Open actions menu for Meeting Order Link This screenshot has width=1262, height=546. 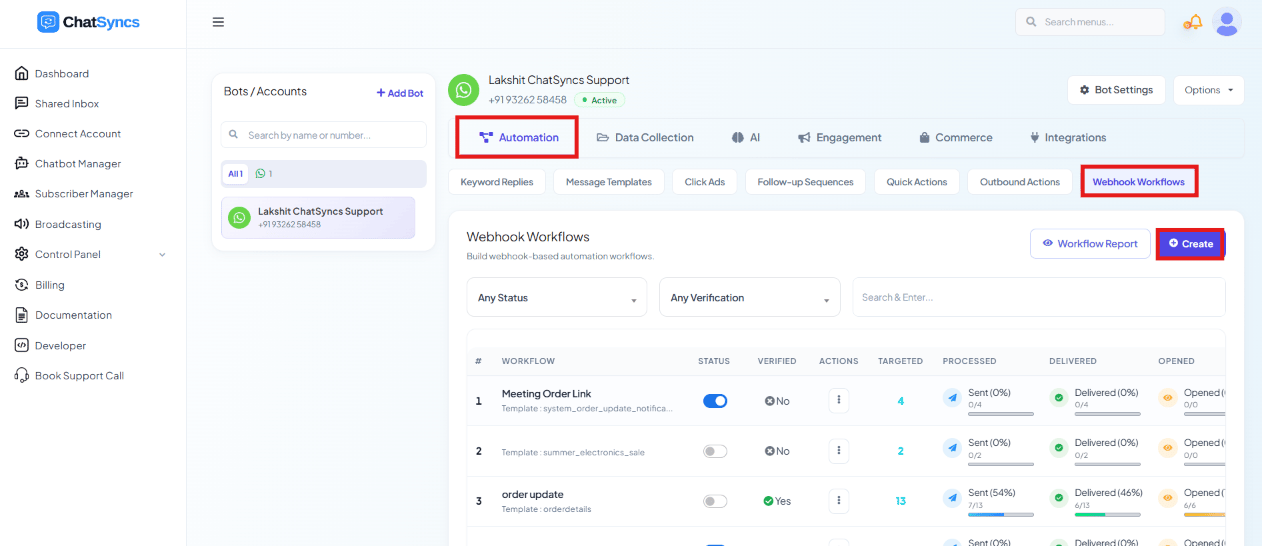[x=839, y=400]
